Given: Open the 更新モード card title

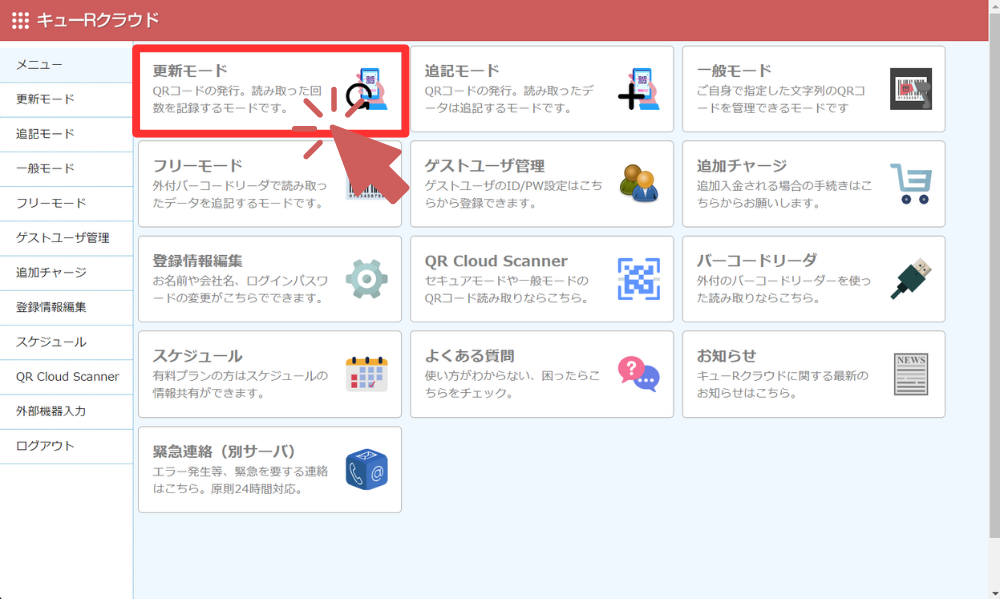Looking at the screenshot, I should pos(190,71).
